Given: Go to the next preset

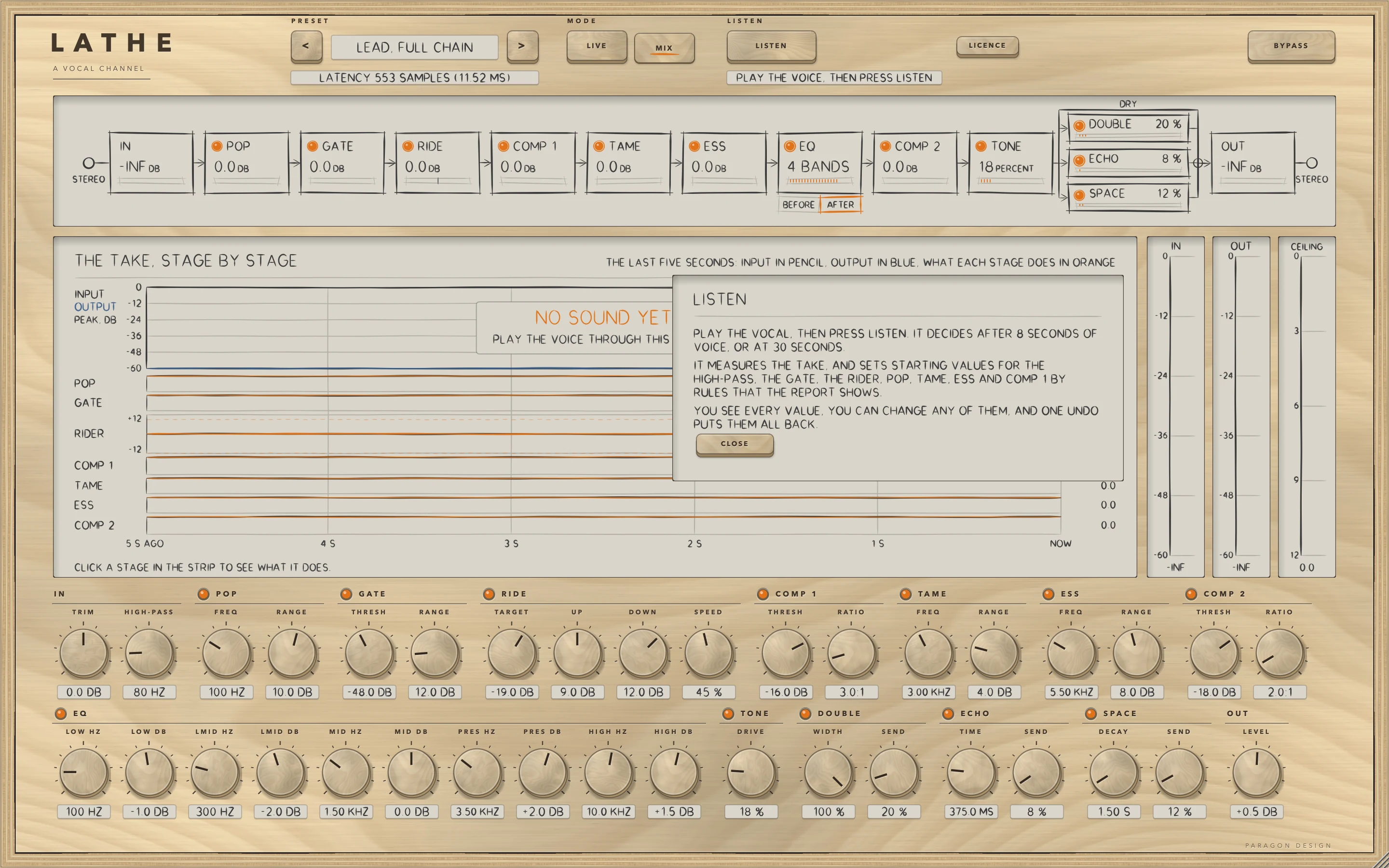Looking at the screenshot, I should [522, 46].
